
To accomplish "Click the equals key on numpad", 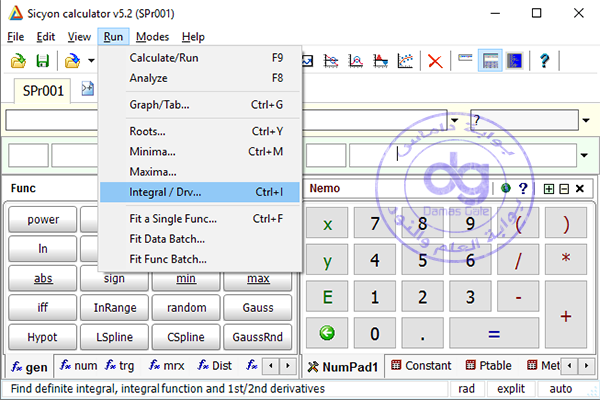I will [x=494, y=333].
